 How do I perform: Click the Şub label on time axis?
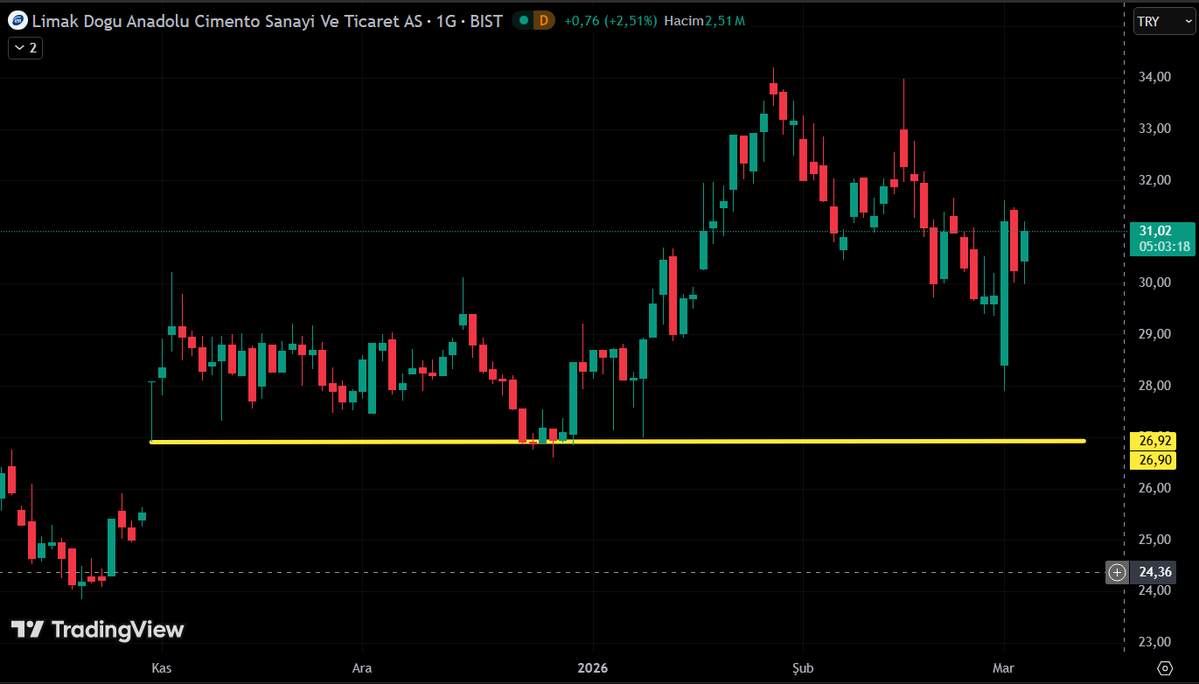pyautogui.click(x=803, y=668)
